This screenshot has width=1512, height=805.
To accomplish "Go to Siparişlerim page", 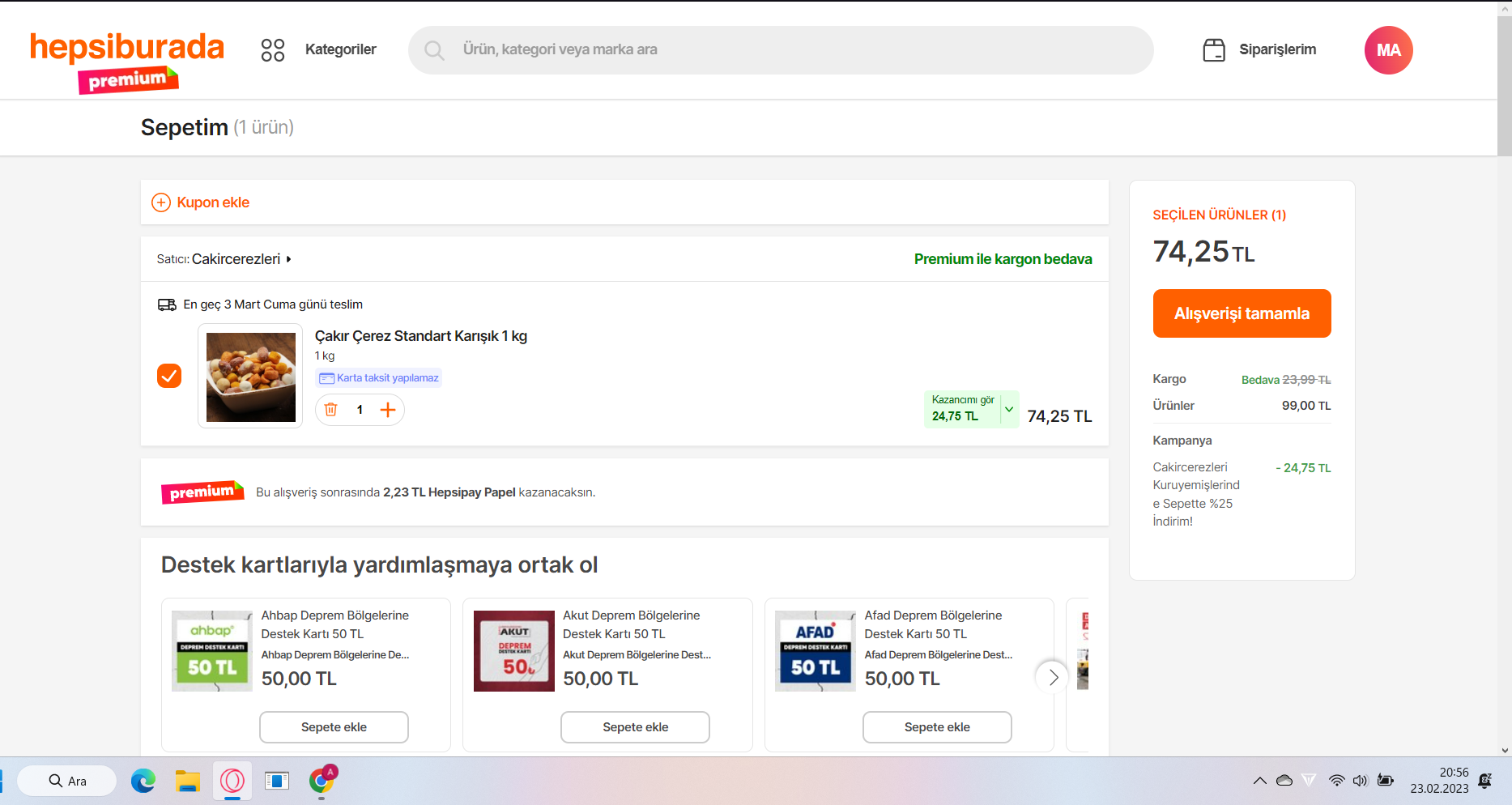I will [1278, 49].
